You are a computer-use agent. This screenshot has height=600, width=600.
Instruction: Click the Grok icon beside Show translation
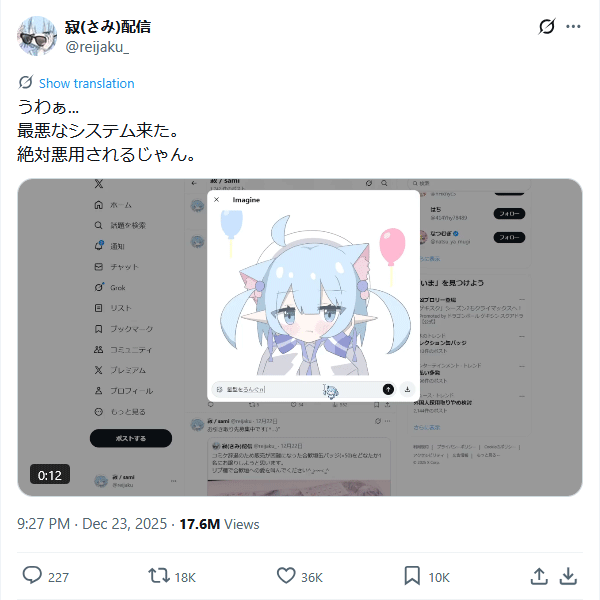point(26,82)
